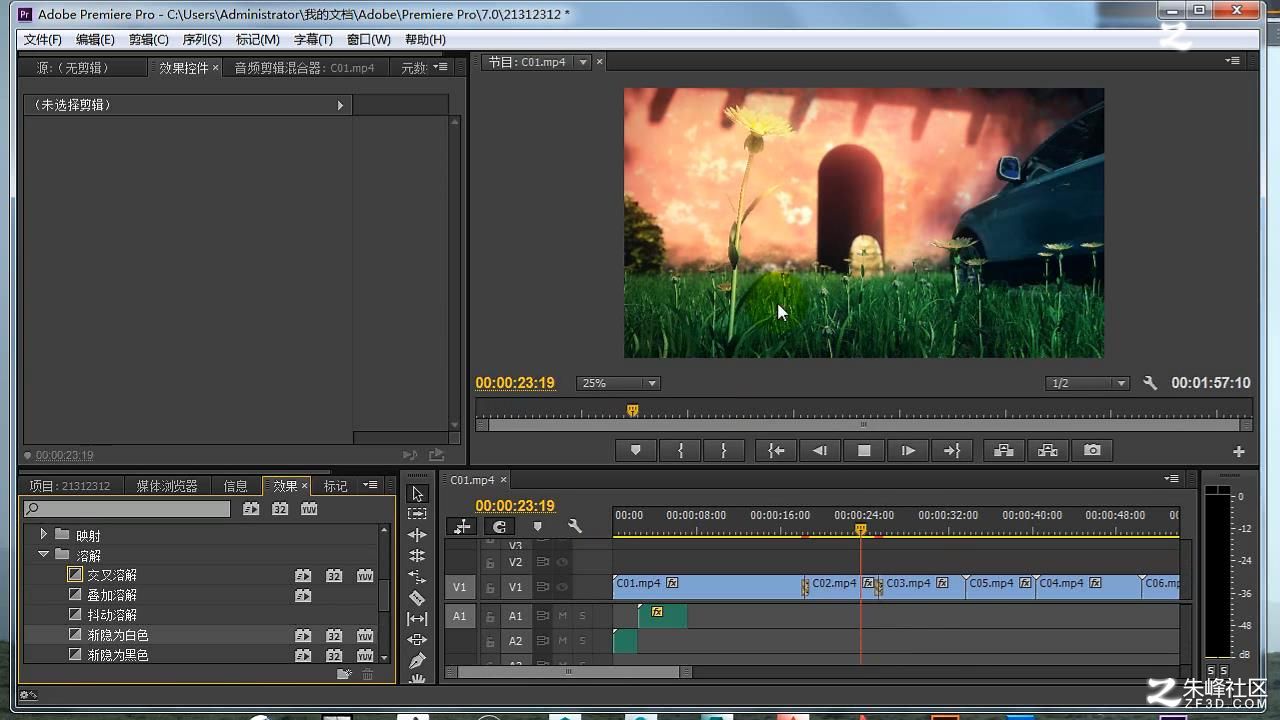The width and height of the screenshot is (1280, 720).
Task: Filter effects by YUV icon
Action: pyautogui.click(x=309, y=509)
